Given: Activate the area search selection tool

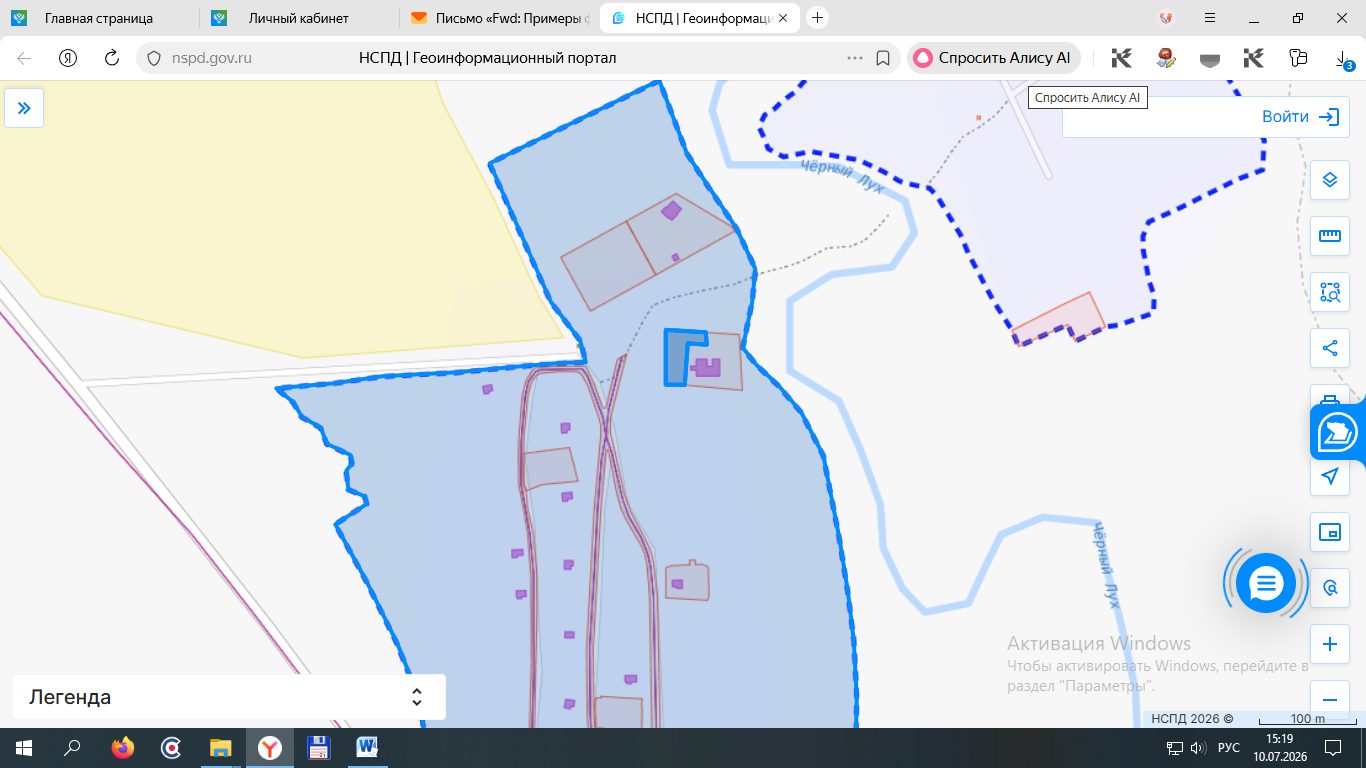Looking at the screenshot, I should pyautogui.click(x=1329, y=292).
